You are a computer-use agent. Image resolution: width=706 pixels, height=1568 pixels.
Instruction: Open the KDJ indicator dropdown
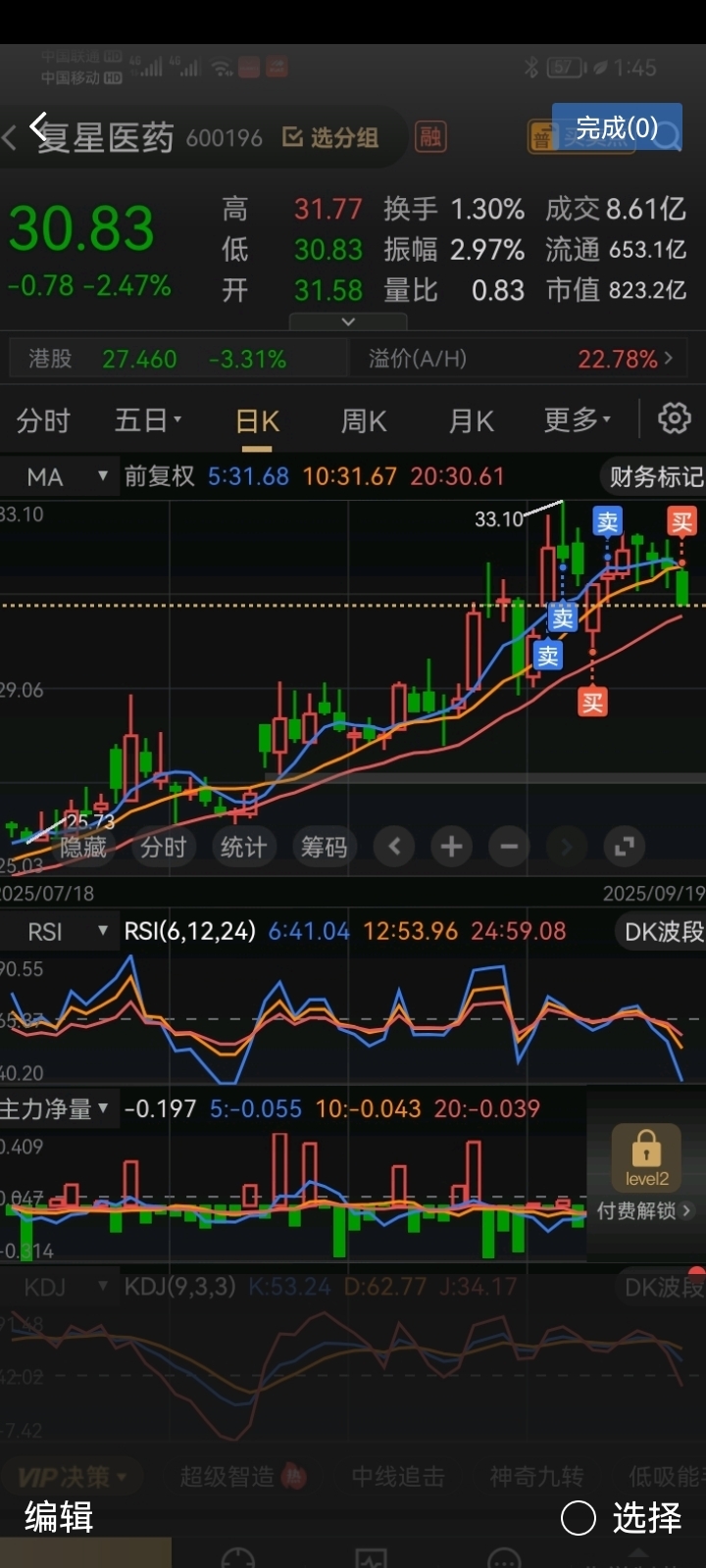(x=60, y=1287)
